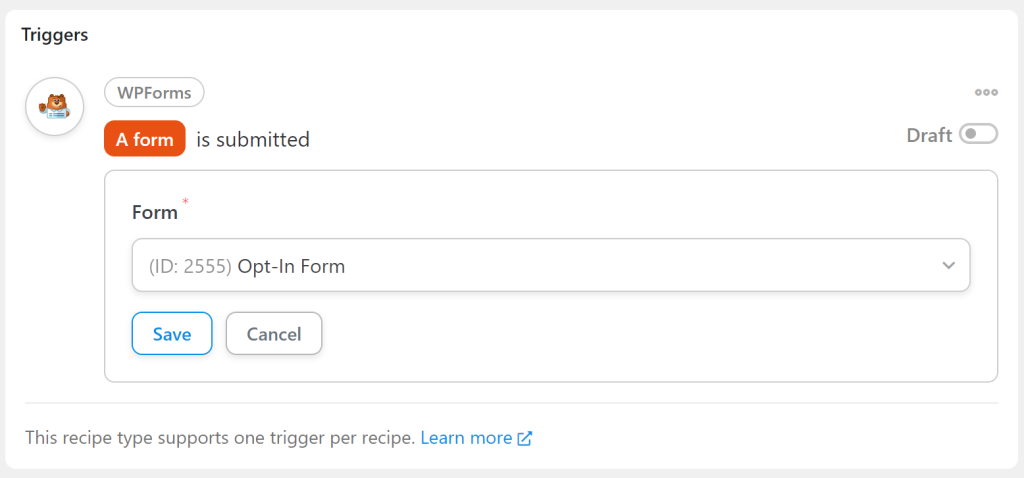
Task: Click the form ID 2555 prefix text
Action: [190, 266]
